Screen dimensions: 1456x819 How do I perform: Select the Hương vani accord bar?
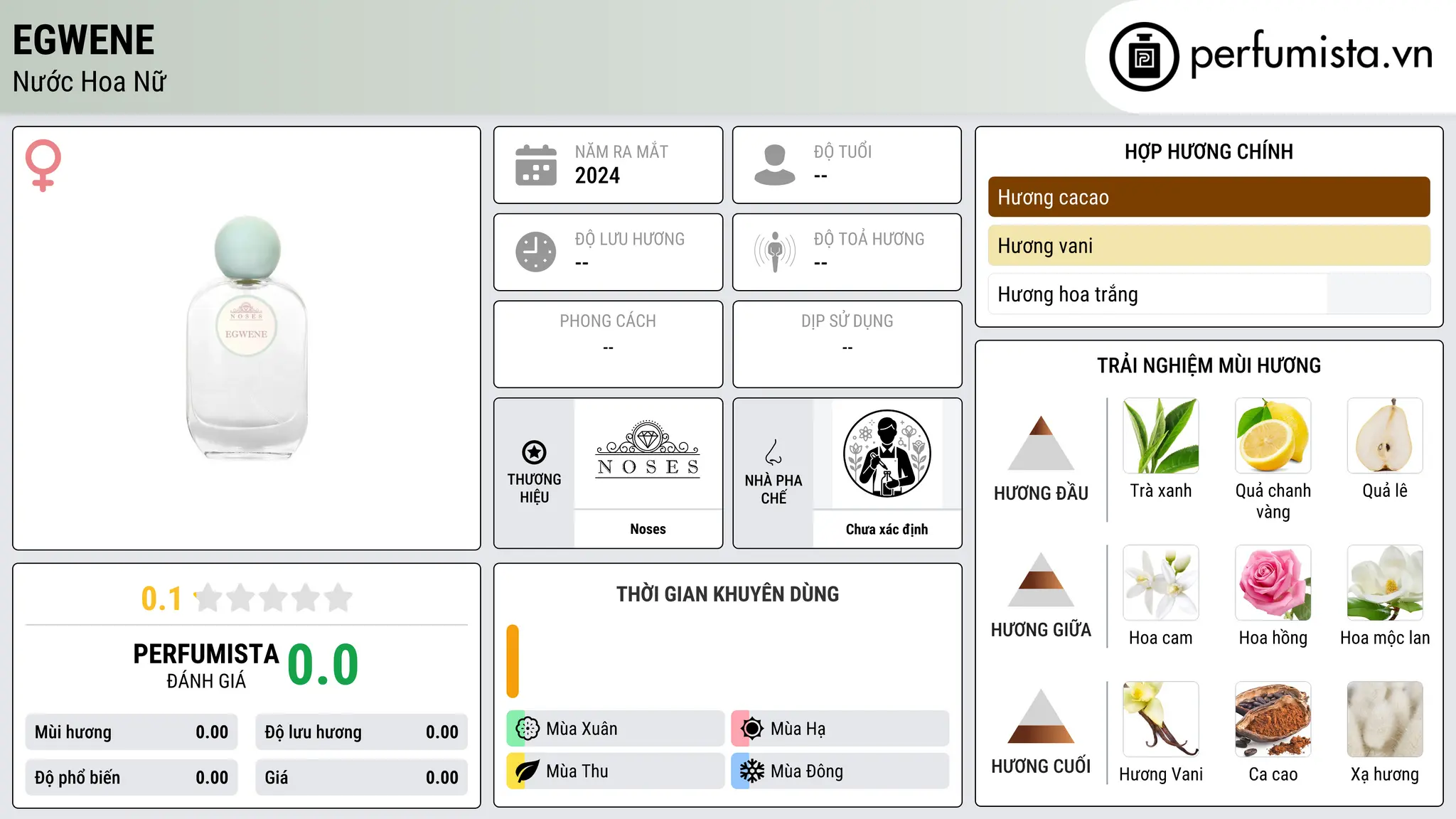click(x=1209, y=245)
